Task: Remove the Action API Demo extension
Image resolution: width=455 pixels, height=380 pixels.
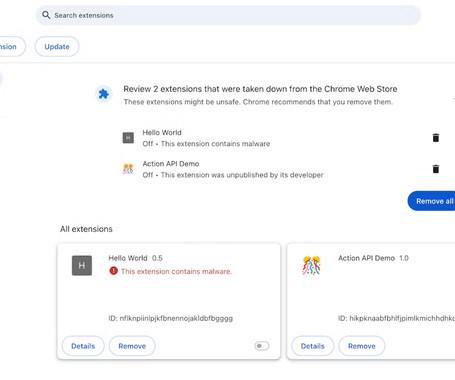Action: coord(362,346)
